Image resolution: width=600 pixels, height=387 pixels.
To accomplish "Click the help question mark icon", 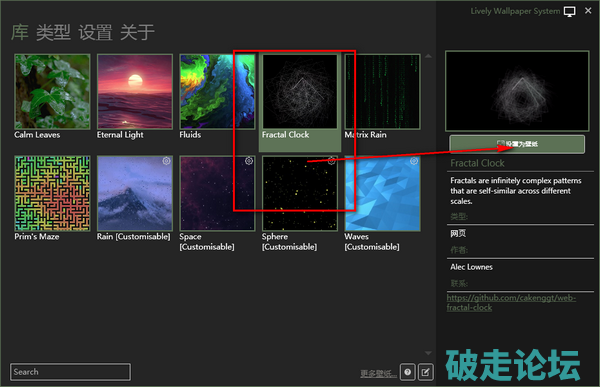I will click(408, 372).
